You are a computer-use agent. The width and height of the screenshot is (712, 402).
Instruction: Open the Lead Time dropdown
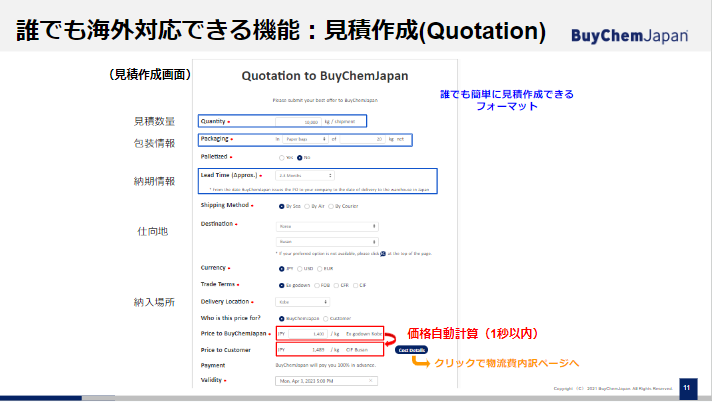pos(305,175)
